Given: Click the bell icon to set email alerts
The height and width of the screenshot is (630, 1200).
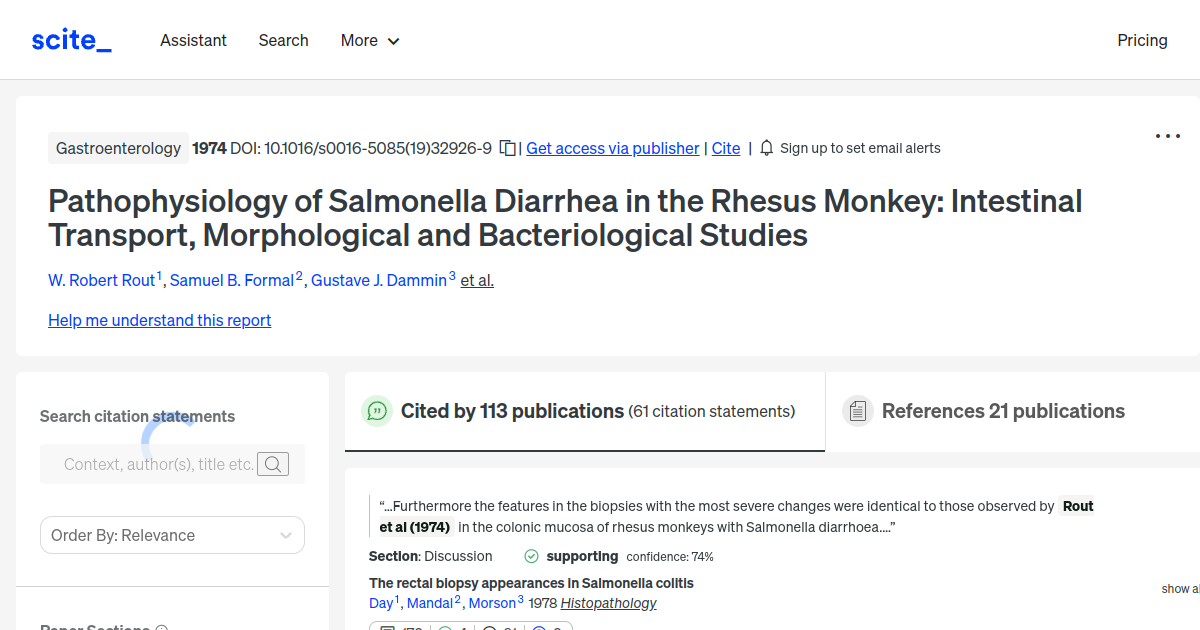Looking at the screenshot, I should (765, 147).
